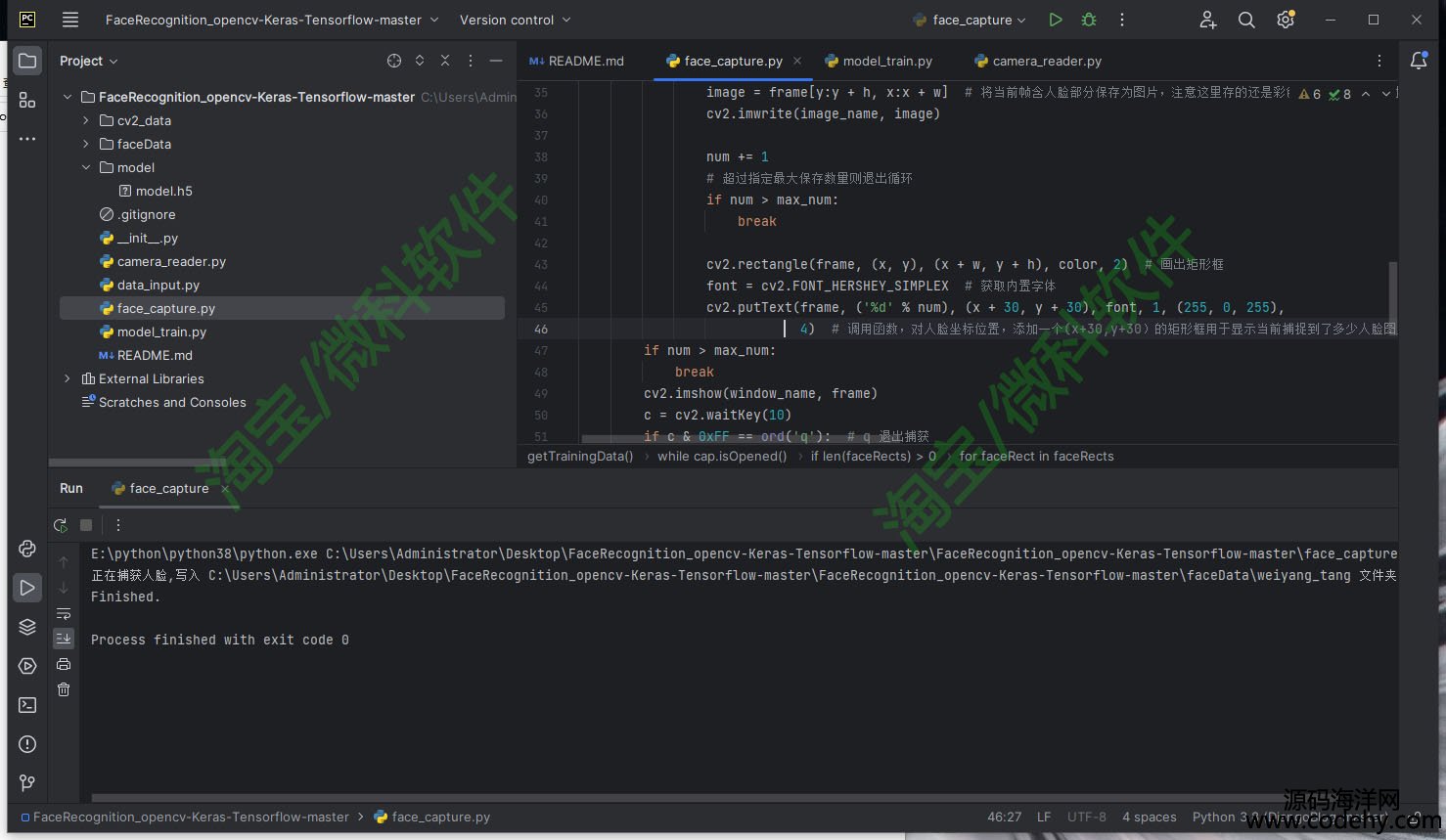Collapse the model folder

tap(86, 167)
